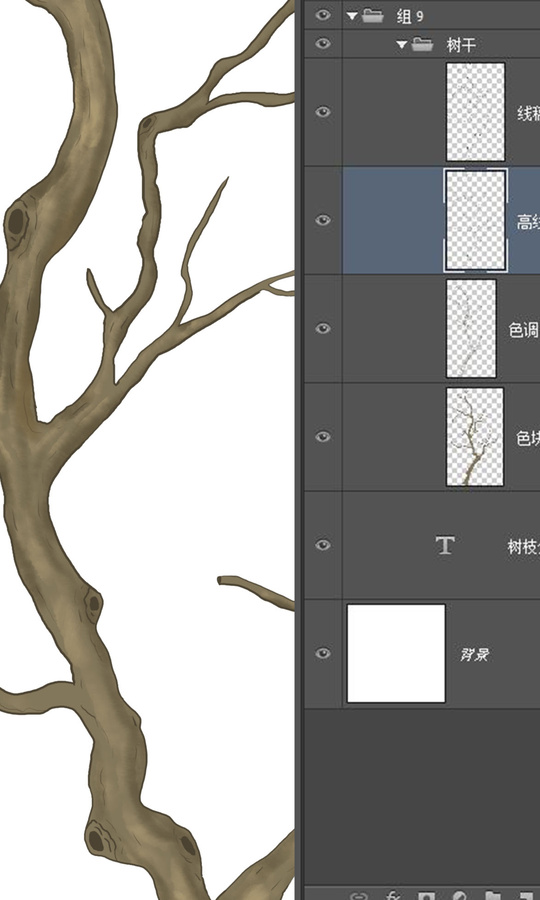
Task: Hide the 树干 group via eye icon
Action: click(x=323, y=44)
